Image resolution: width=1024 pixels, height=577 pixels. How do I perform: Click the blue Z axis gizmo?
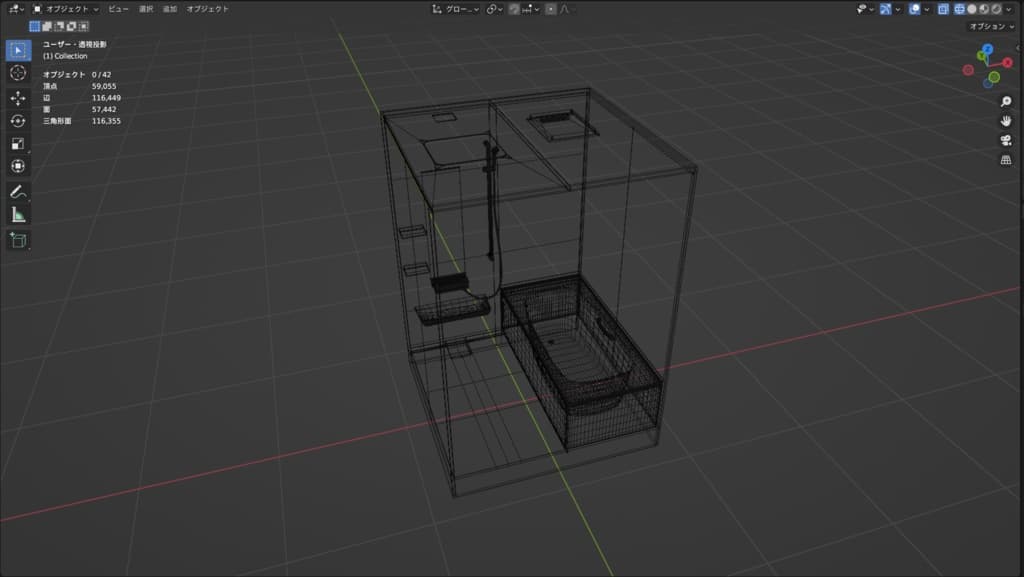tap(987, 48)
